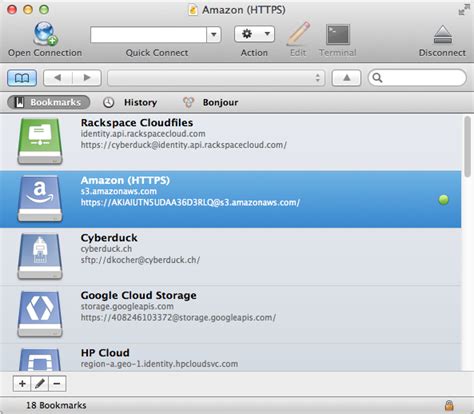Click the magnifier icon in search field

pos(377,78)
